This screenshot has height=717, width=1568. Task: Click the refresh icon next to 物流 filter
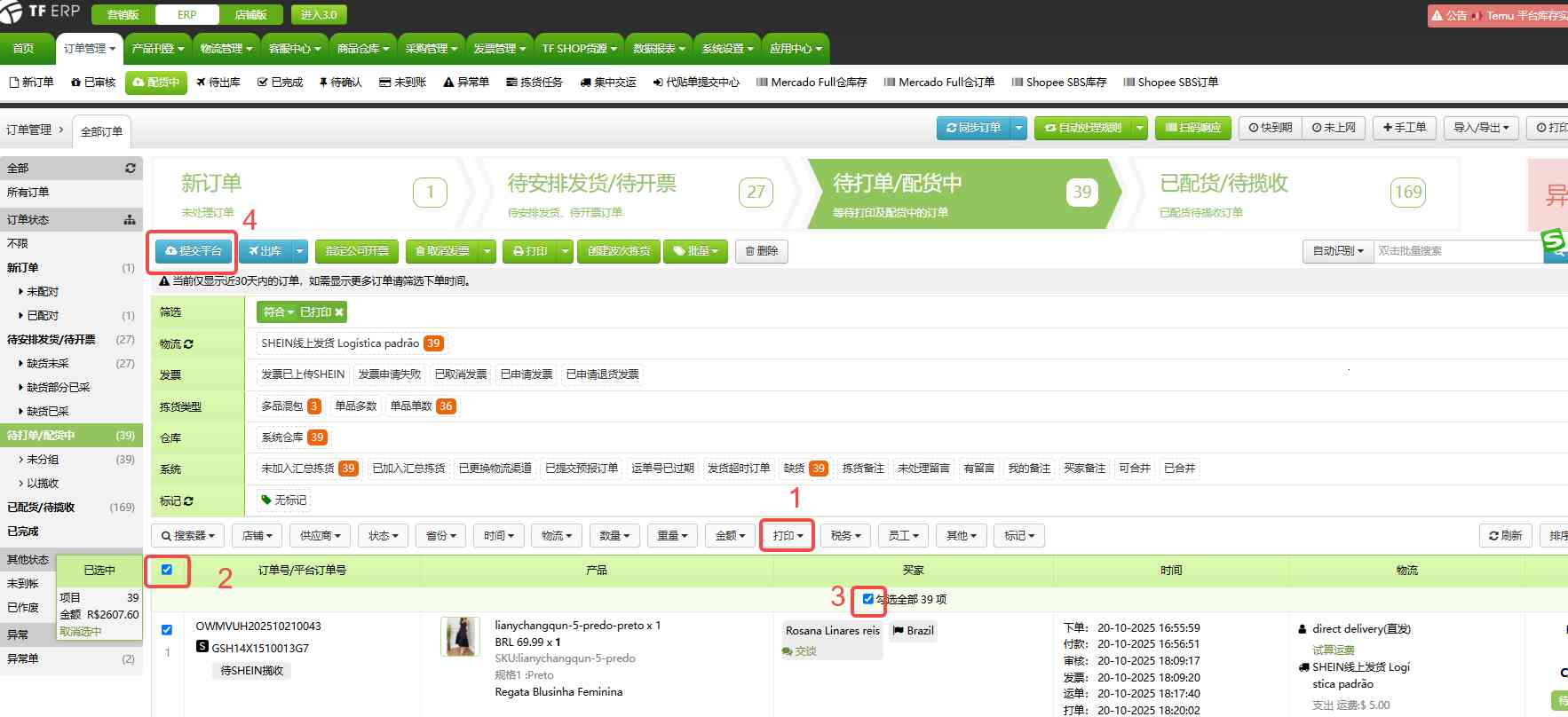(188, 344)
